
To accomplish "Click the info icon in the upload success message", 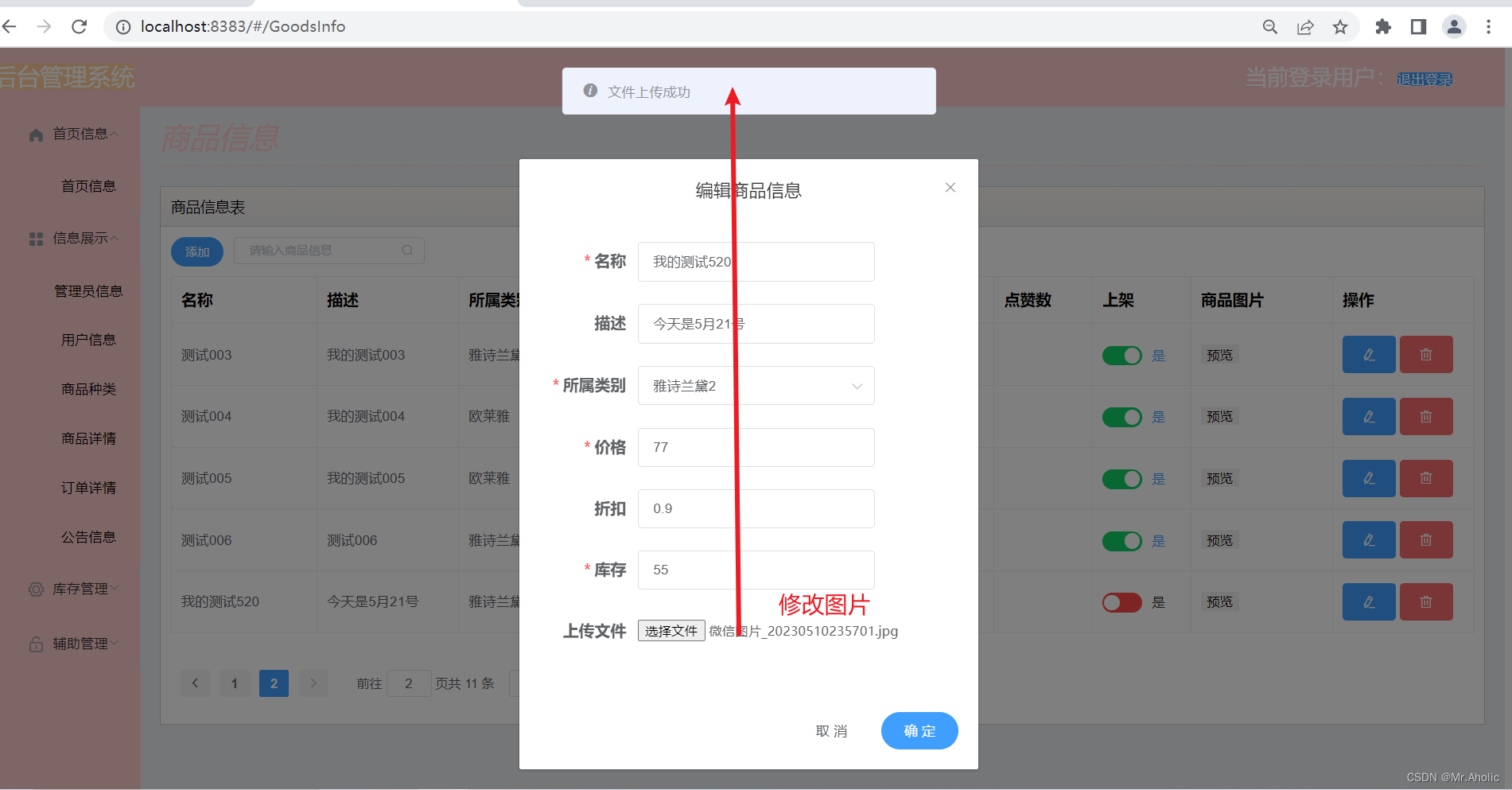I will pyautogui.click(x=589, y=90).
